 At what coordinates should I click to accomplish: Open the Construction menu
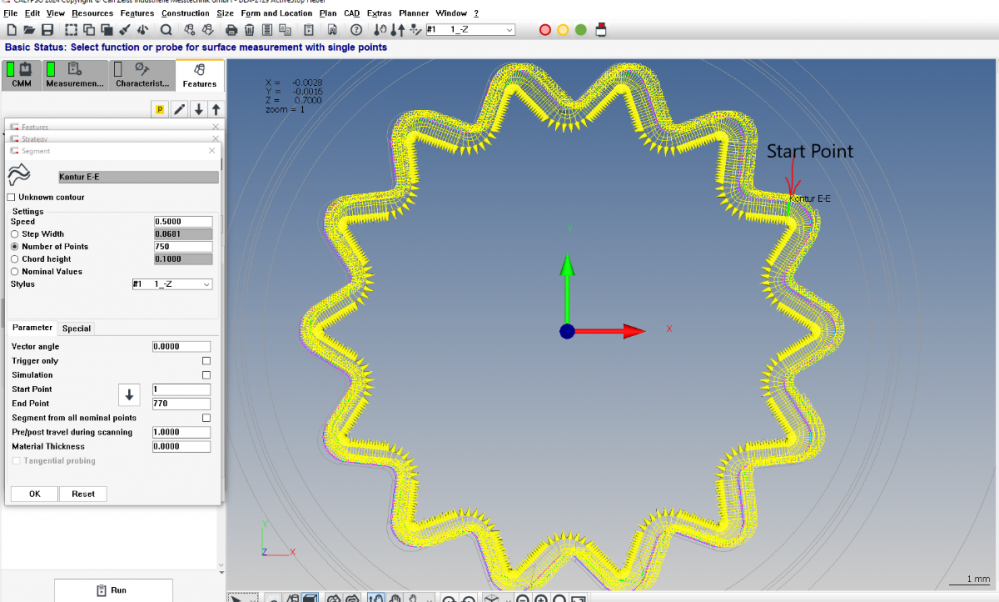(x=185, y=13)
